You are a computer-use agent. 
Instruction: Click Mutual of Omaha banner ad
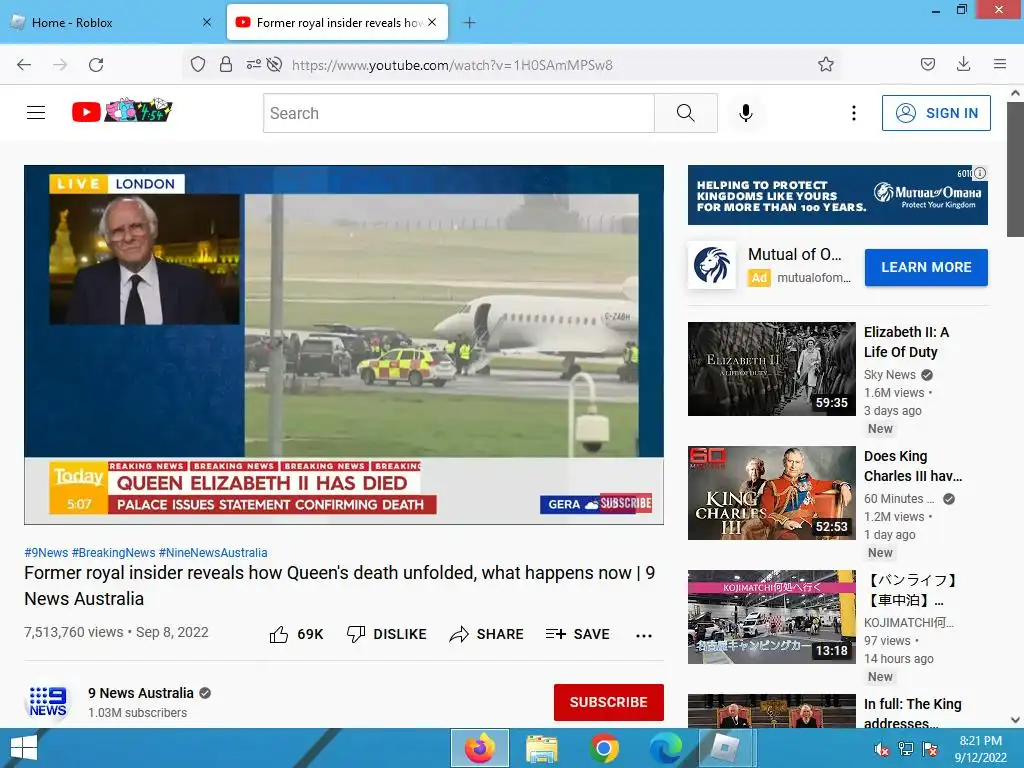(x=838, y=195)
